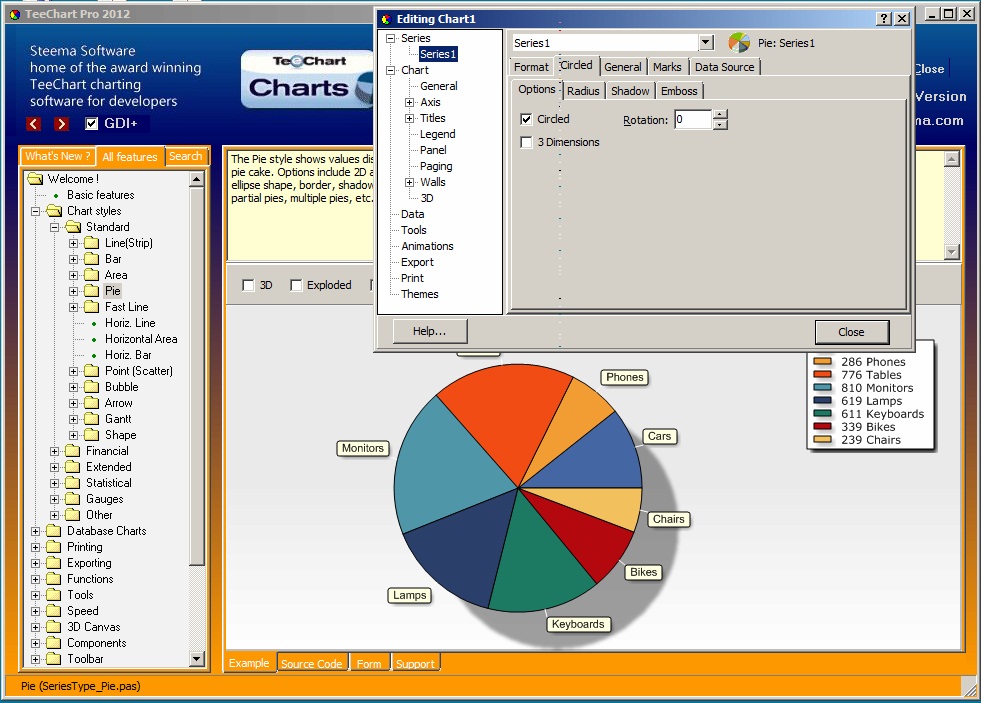
Task: Open the Search tab
Action: [186, 156]
